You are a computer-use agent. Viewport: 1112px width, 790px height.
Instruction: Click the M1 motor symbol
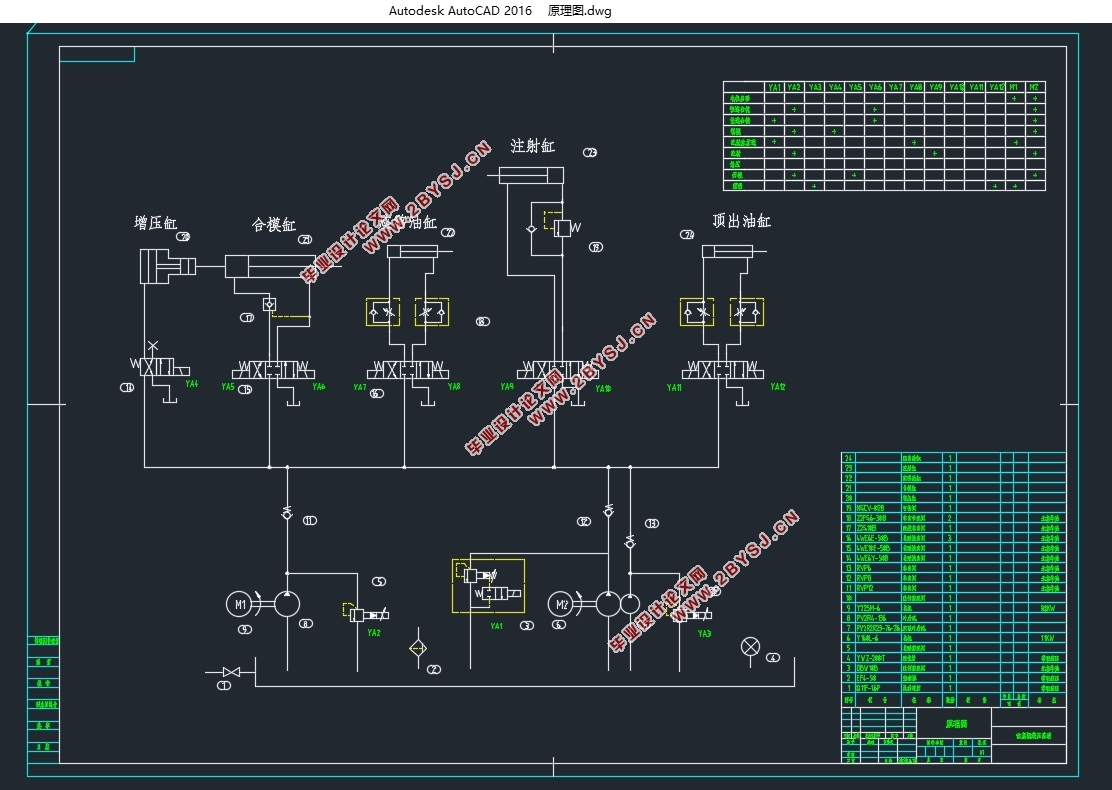click(x=240, y=604)
